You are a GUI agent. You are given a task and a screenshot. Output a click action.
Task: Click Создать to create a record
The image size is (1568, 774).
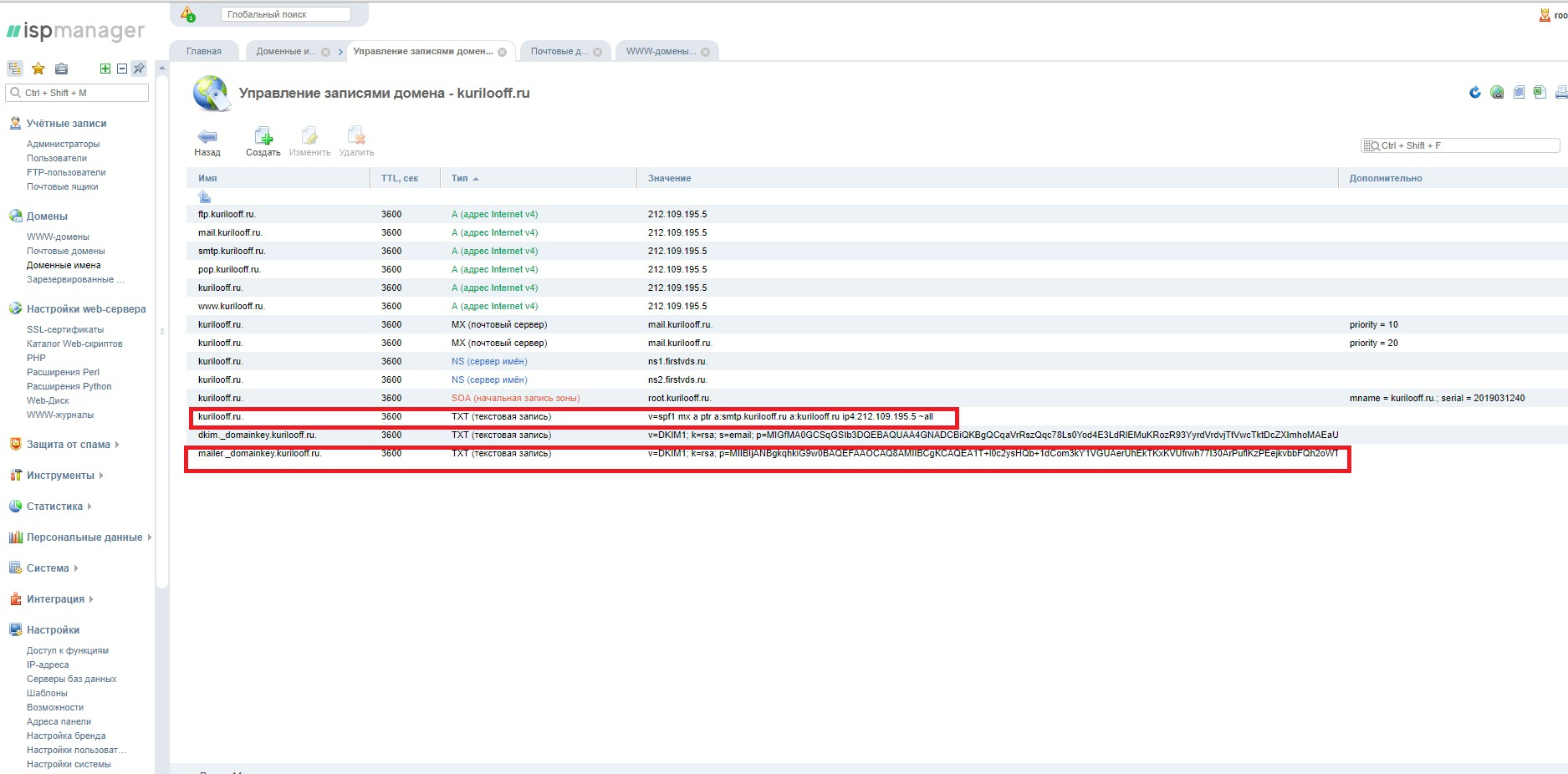click(263, 142)
